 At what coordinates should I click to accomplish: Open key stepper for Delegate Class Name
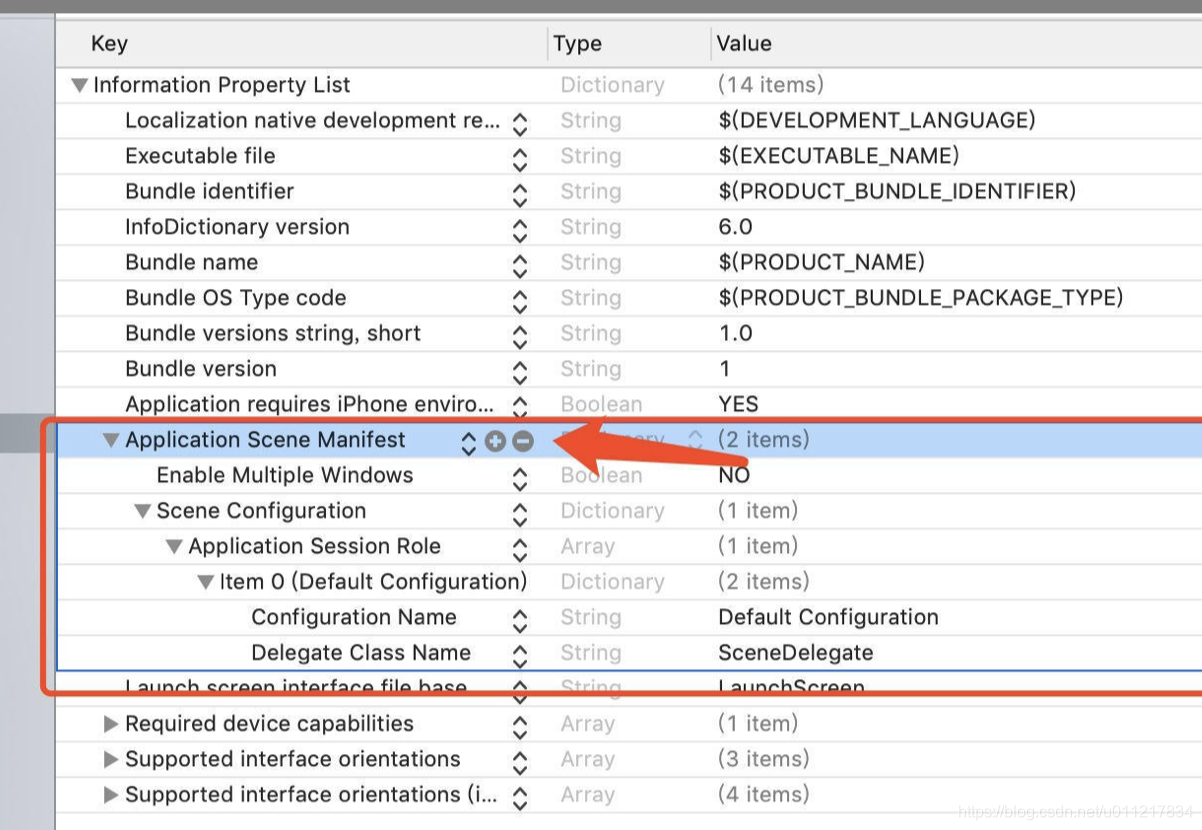pos(520,656)
